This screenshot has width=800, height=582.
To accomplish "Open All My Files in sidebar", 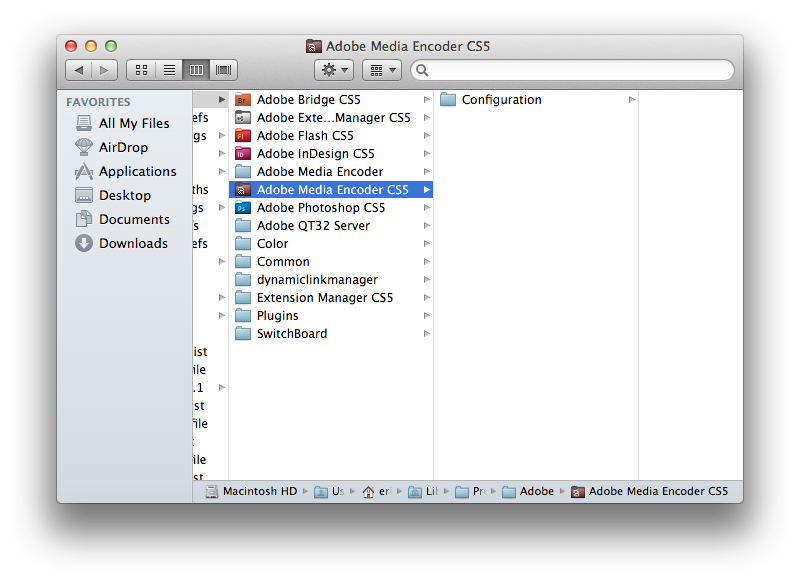I will [x=122, y=123].
